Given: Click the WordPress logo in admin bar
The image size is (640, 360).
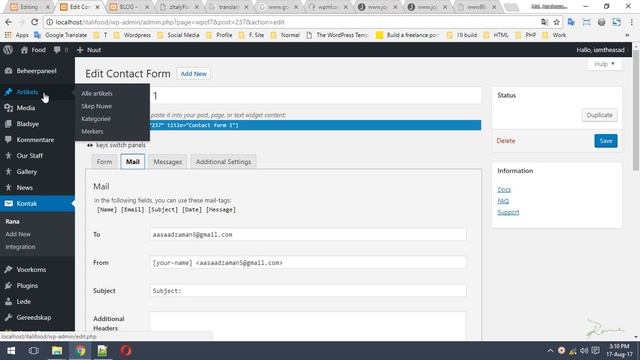Looking at the screenshot, I should tap(8, 50).
